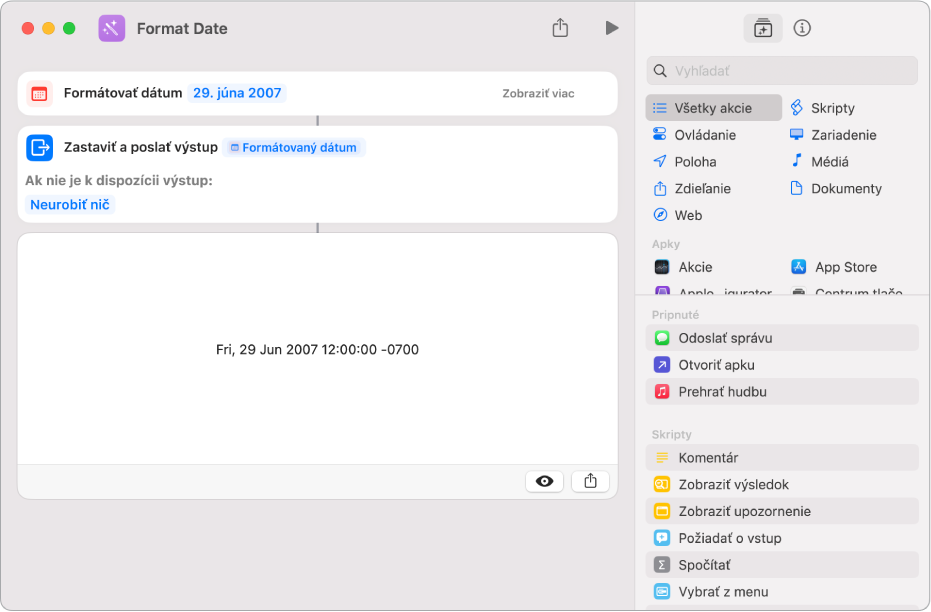Expand Zobraziť viac options

coord(538,93)
